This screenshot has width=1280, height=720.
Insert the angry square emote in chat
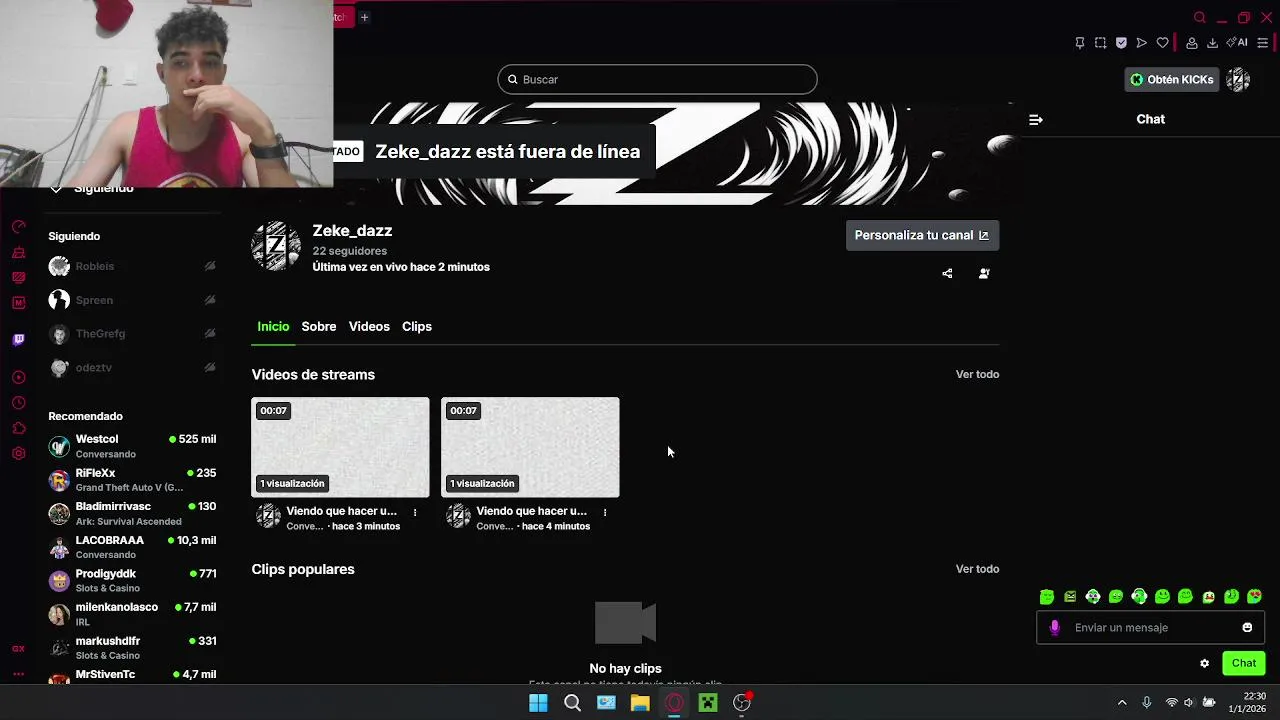tap(1070, 597)
